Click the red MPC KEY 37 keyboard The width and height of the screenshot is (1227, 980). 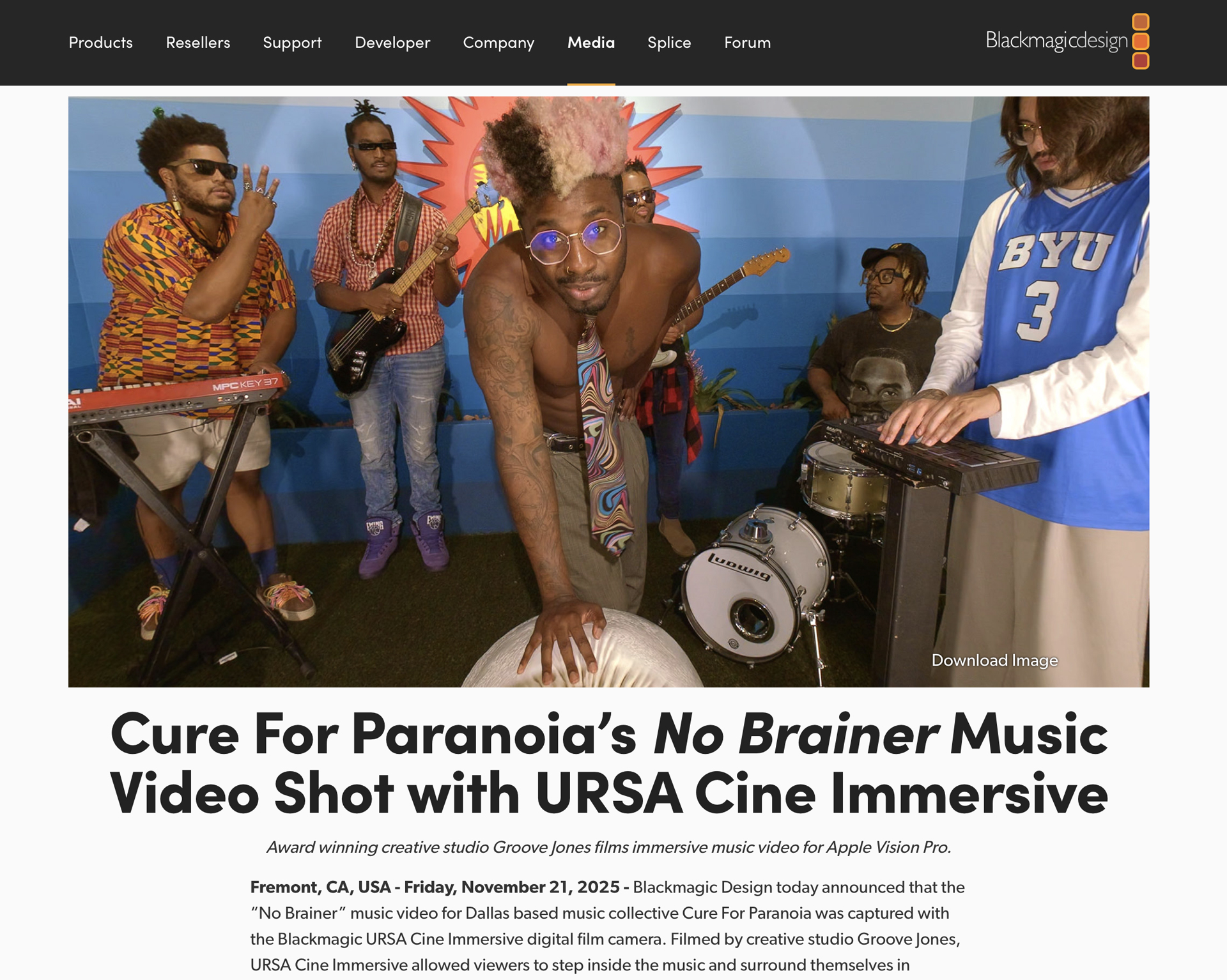pyautogui.click(x=176, y=397)
